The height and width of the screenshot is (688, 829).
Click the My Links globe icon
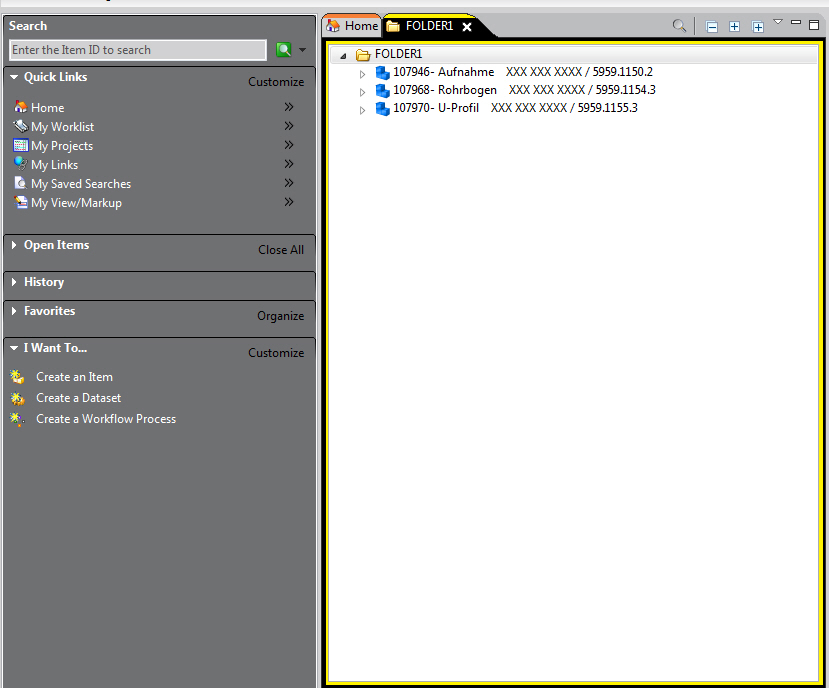21,163
